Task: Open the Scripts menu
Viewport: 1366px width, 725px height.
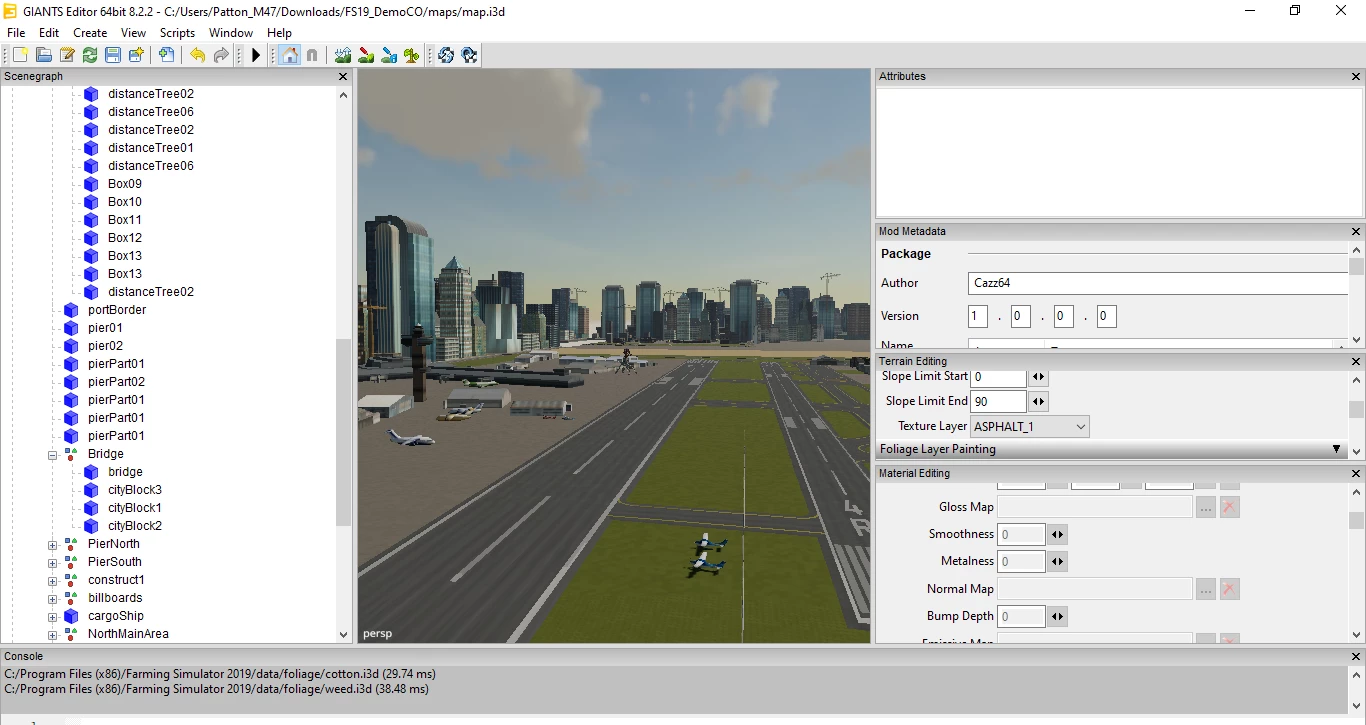Action: (177, 33)
